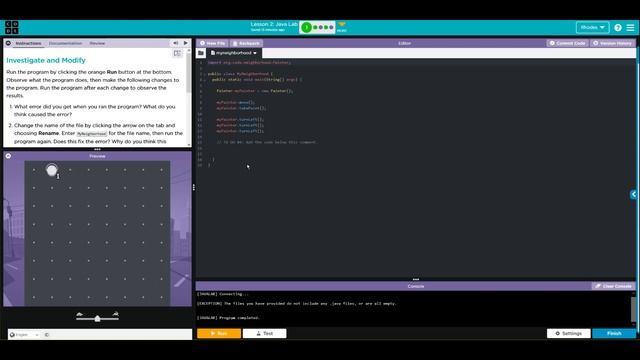Click the Test button
640x360 pixels.
point(264,333)
